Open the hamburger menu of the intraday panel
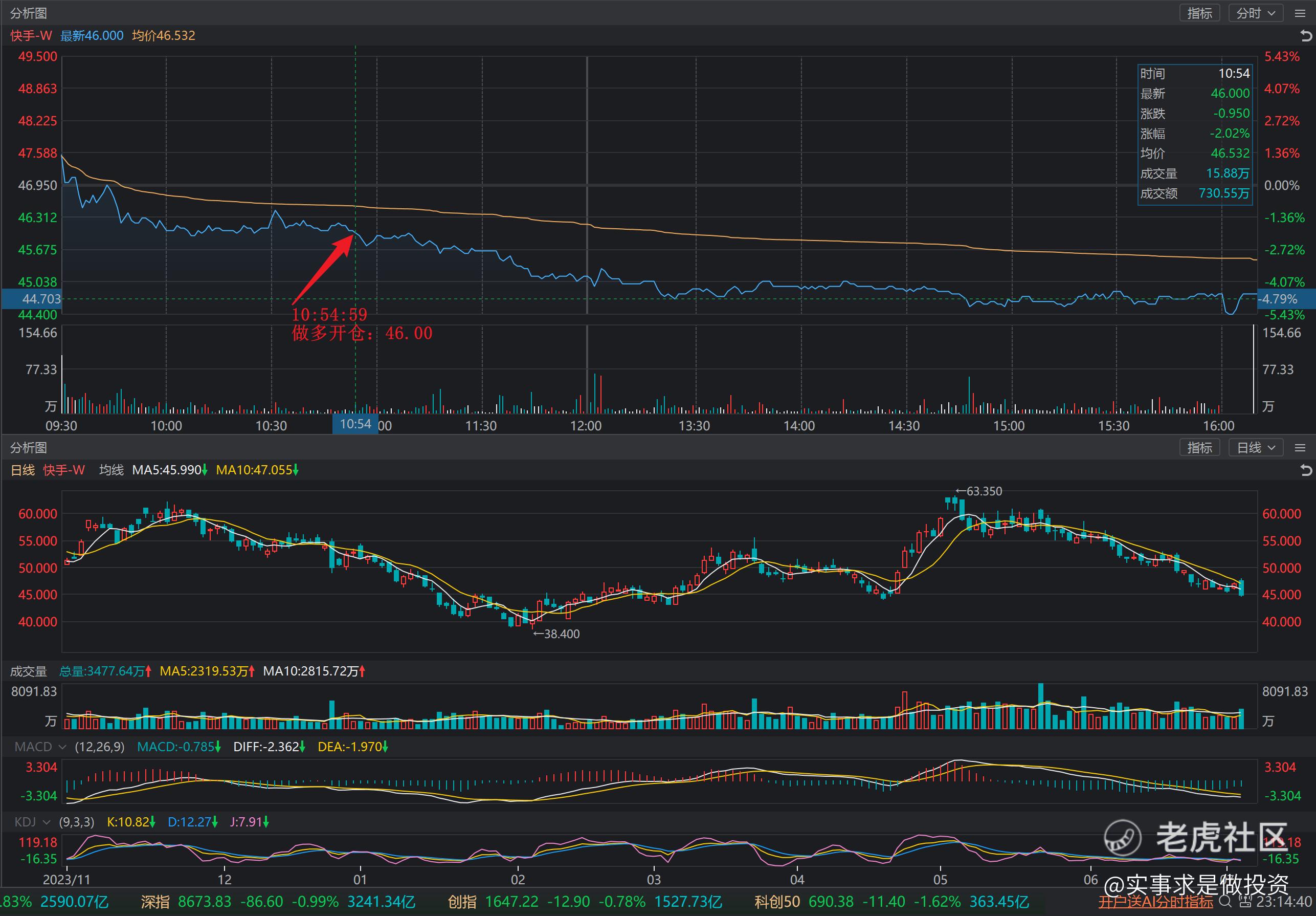 click(1300, 13)
